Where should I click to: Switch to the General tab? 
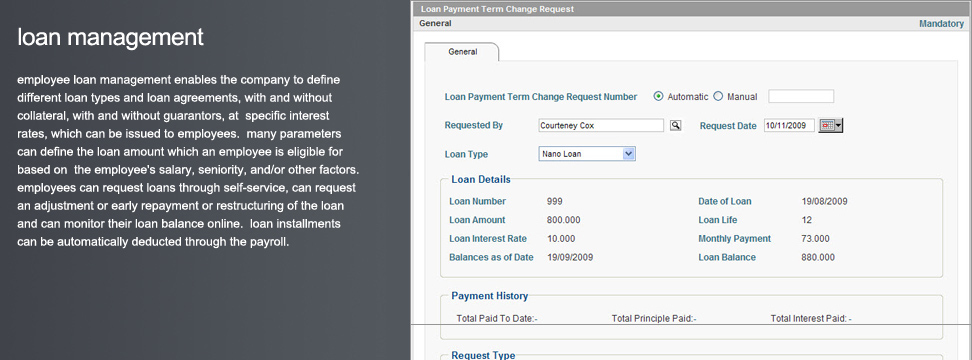(462, 52)
